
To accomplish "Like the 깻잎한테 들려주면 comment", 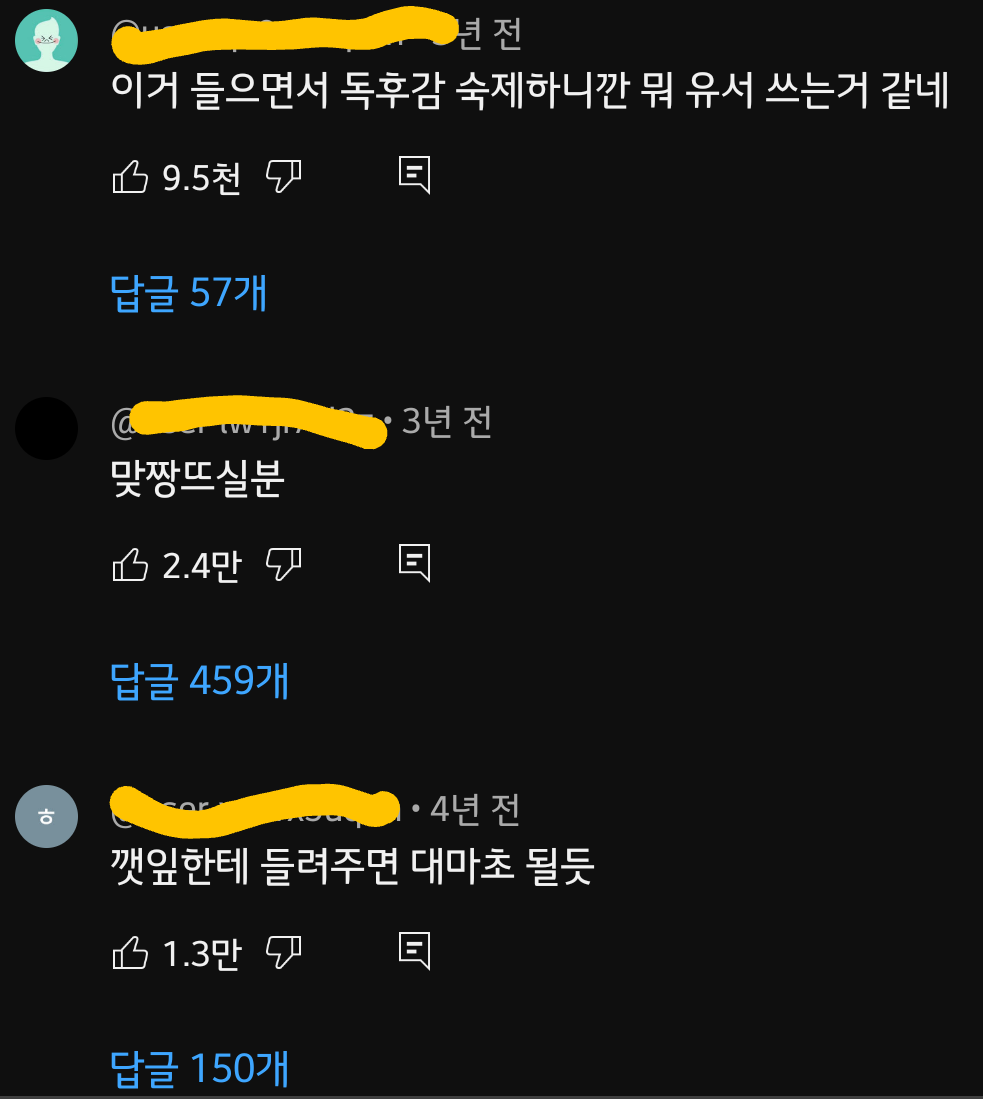I will click(x=130, y=953).
